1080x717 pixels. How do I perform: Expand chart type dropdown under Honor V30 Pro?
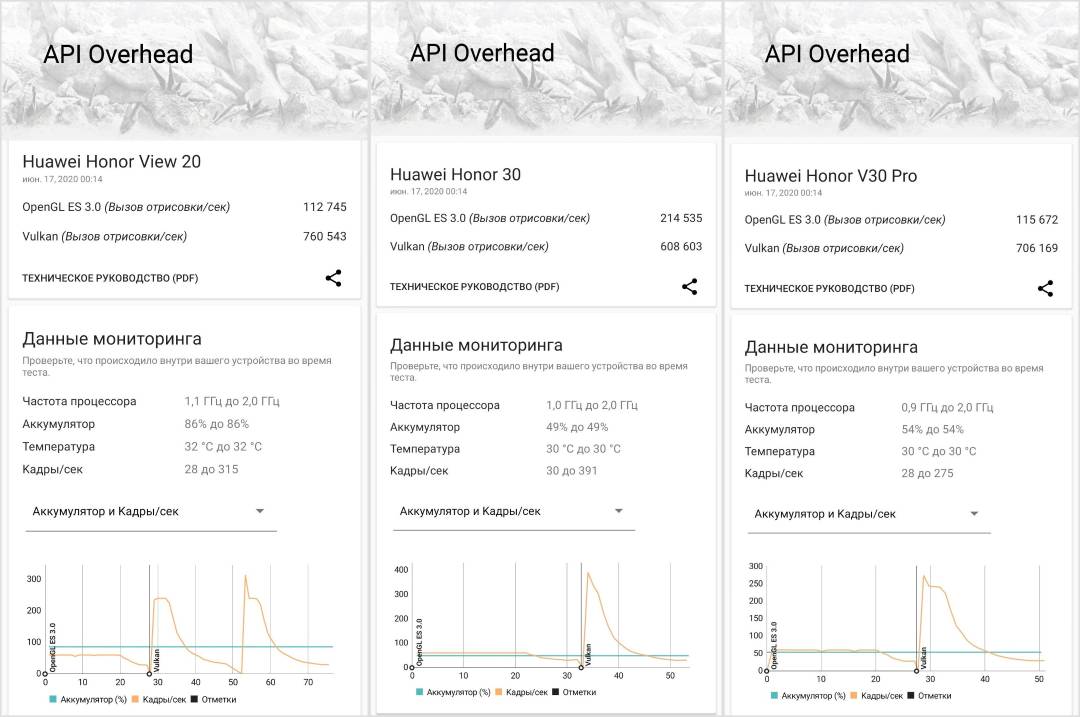tap(867, 514)
